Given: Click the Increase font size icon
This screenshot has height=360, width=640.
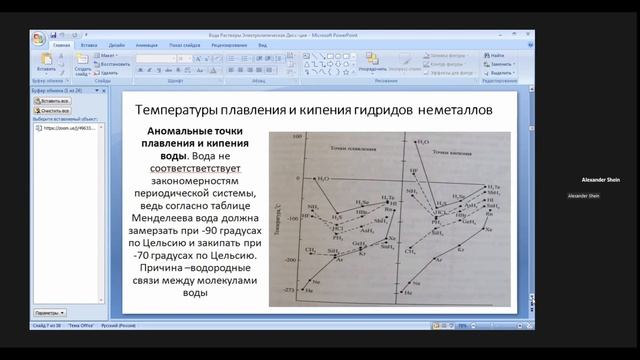Looking at the screenshot, I should tap(198, 59).
